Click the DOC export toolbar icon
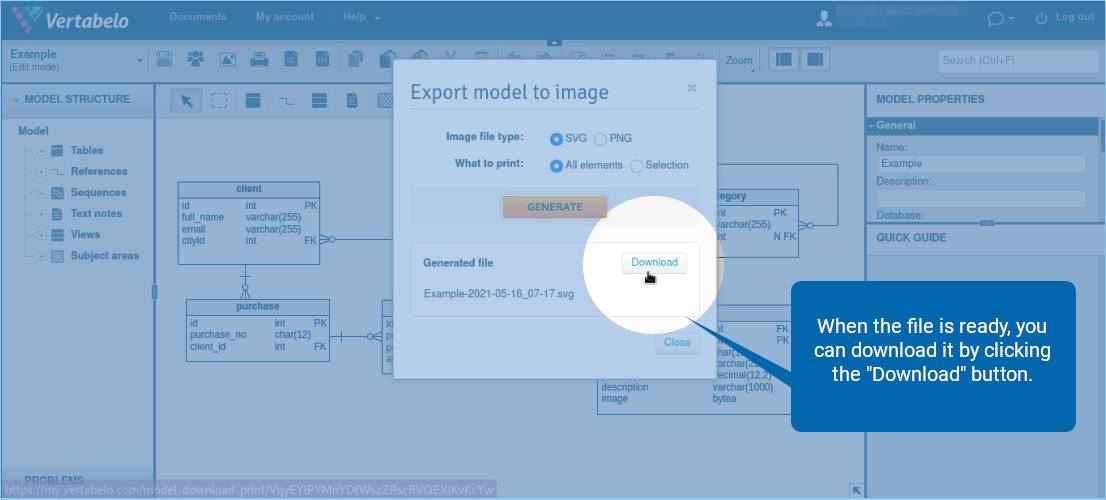 tap(322, 59)
